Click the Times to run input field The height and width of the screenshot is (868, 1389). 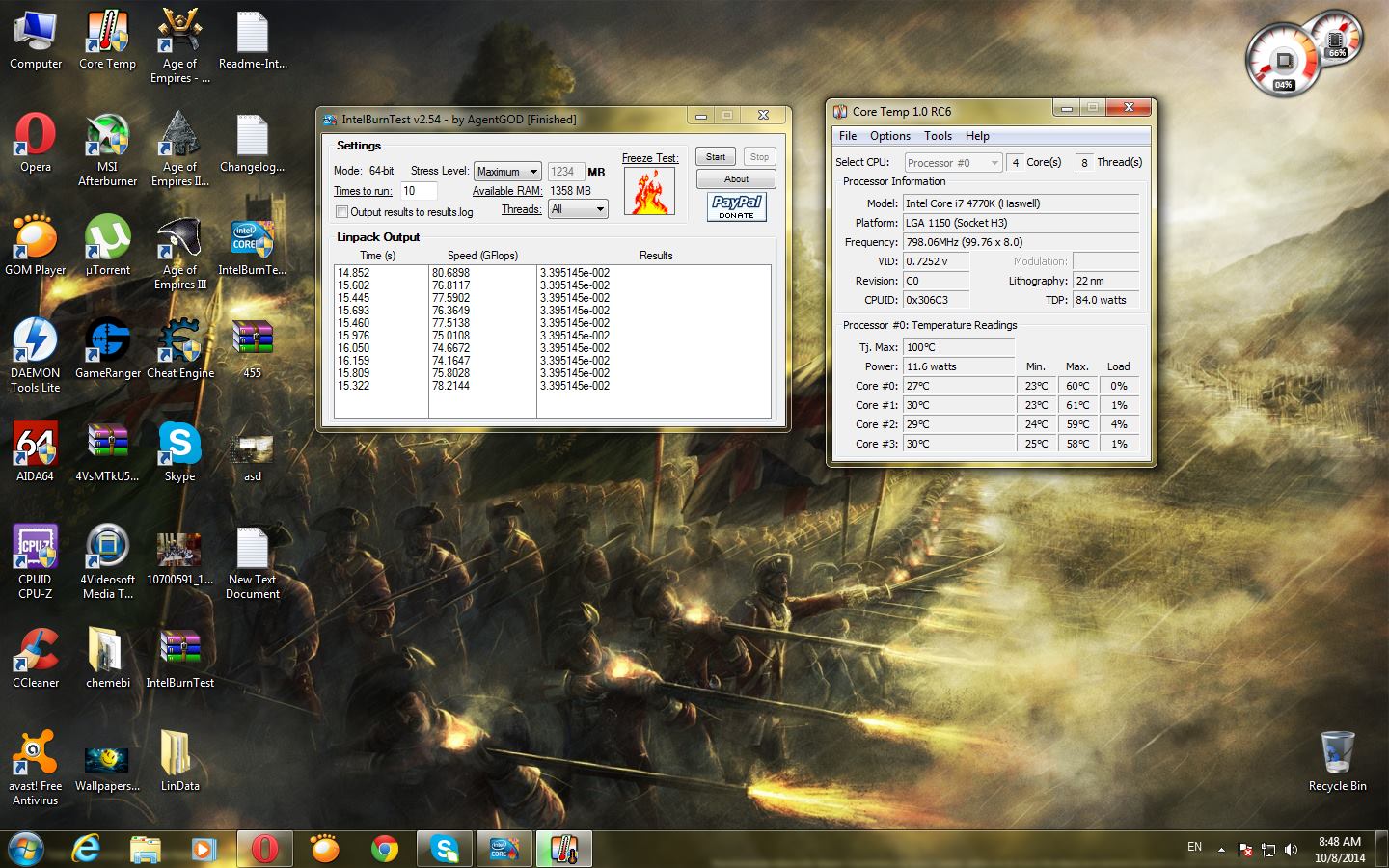coord(419,191)
